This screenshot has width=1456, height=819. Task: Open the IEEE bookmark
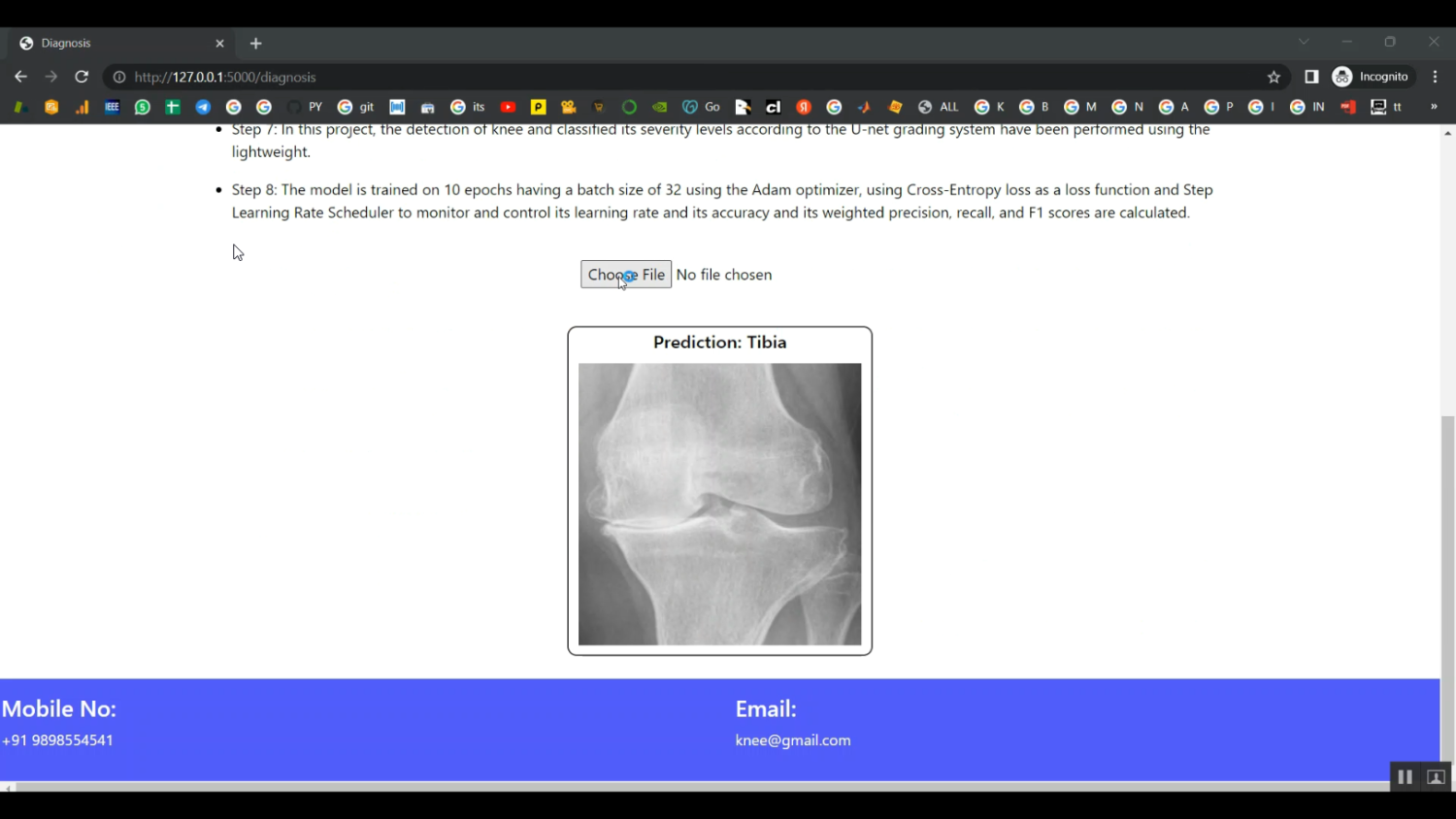pyautogui.click(x=113, y=107)
